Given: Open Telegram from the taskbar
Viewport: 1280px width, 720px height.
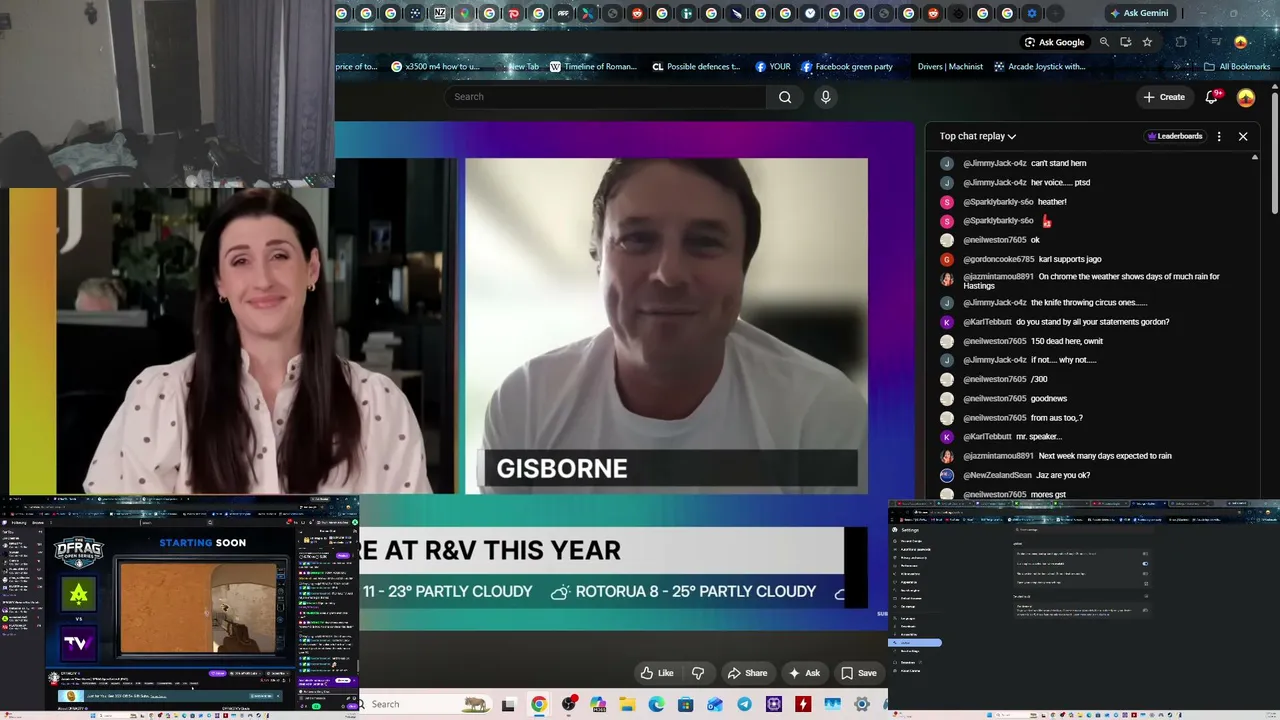Looking at the screenshot, I should [744, 704].
